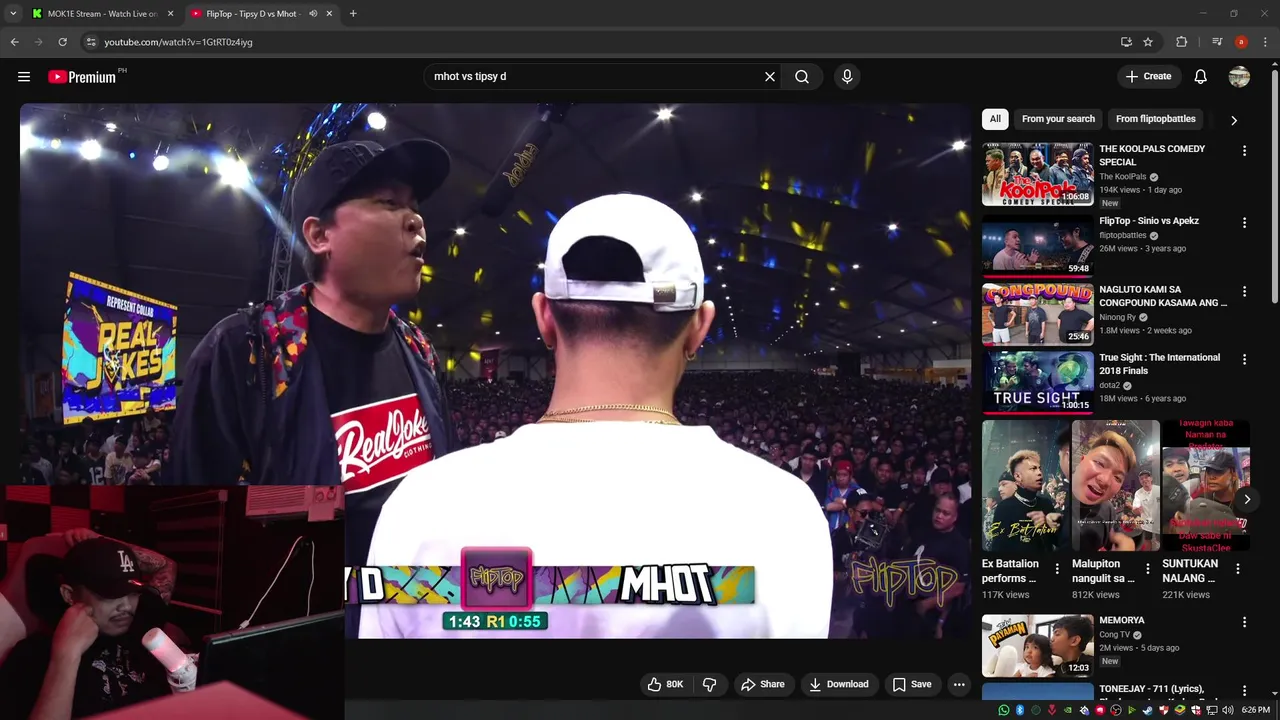Select the All filter chip

pyautogui.click(x=995, y=119)
